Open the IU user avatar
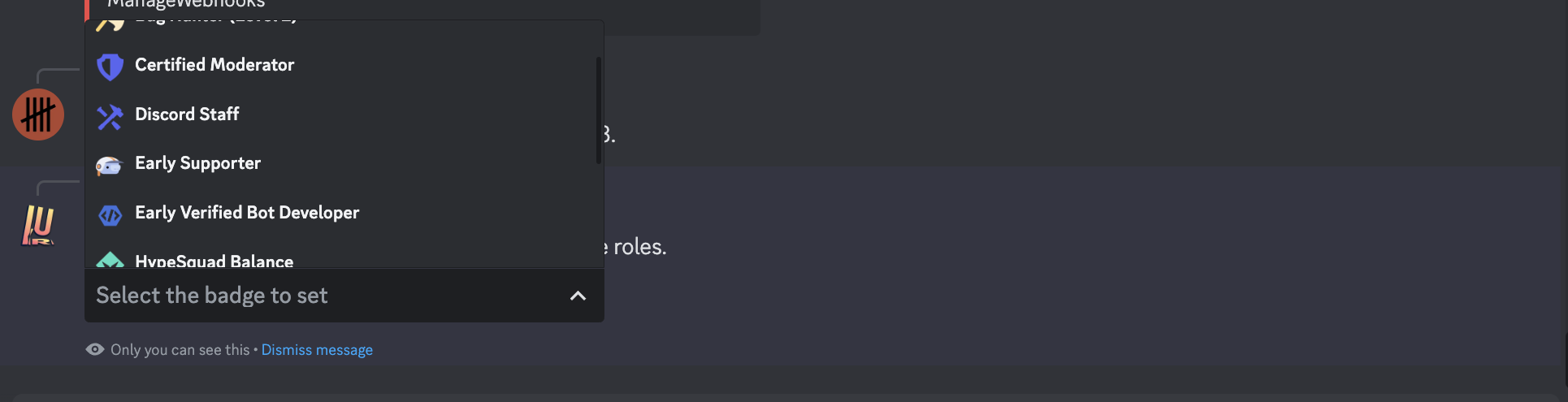 (x=38, y=225)
